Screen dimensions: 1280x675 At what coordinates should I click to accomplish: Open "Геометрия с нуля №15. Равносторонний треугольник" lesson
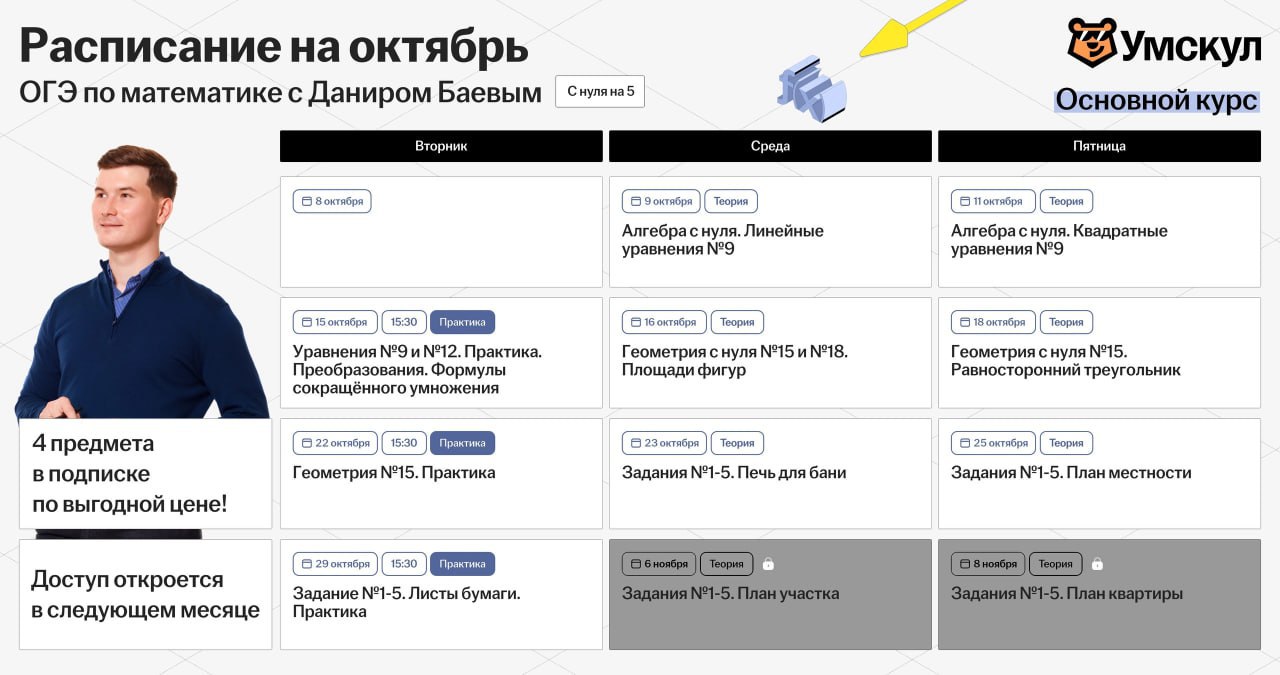[x=1065, y=361]
